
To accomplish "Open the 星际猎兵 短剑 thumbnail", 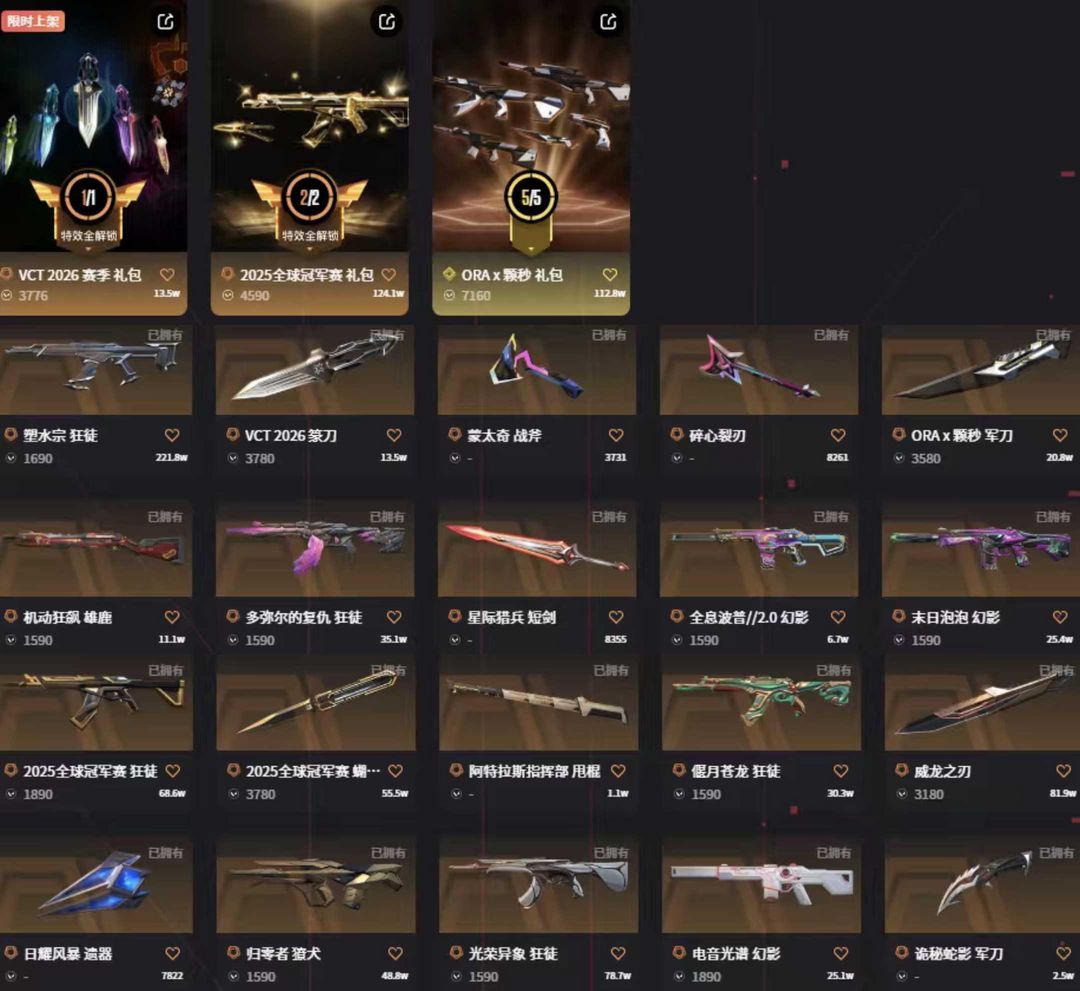I will point(537,548).
